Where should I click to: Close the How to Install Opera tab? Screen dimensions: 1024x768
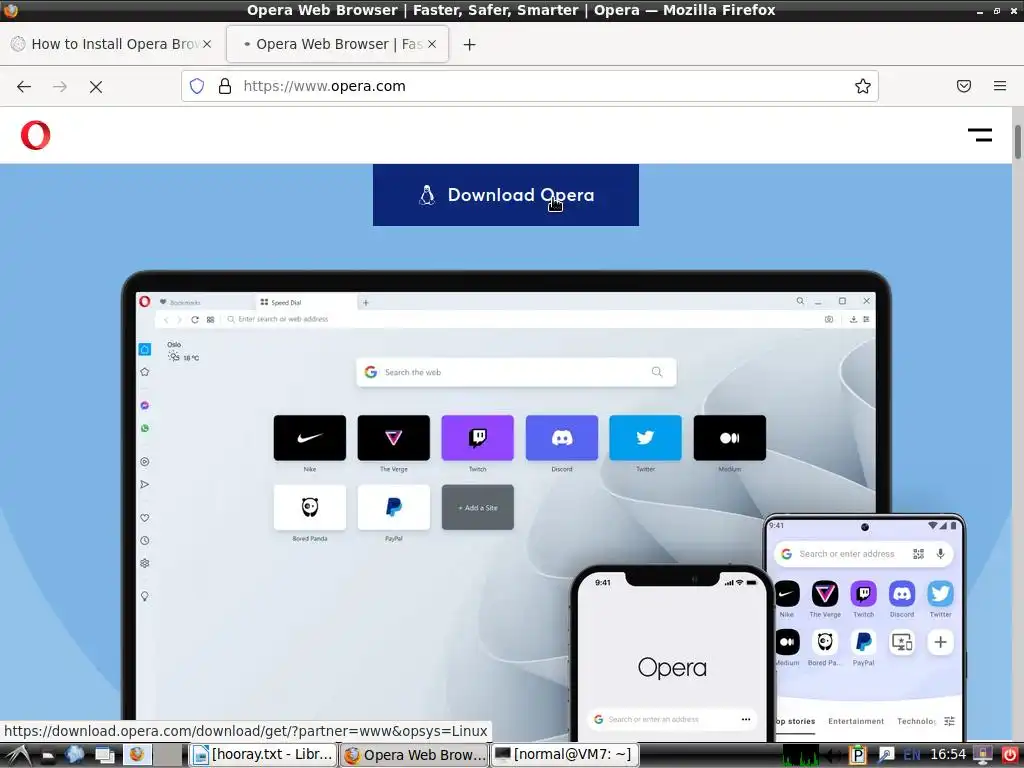coord(207,44)
